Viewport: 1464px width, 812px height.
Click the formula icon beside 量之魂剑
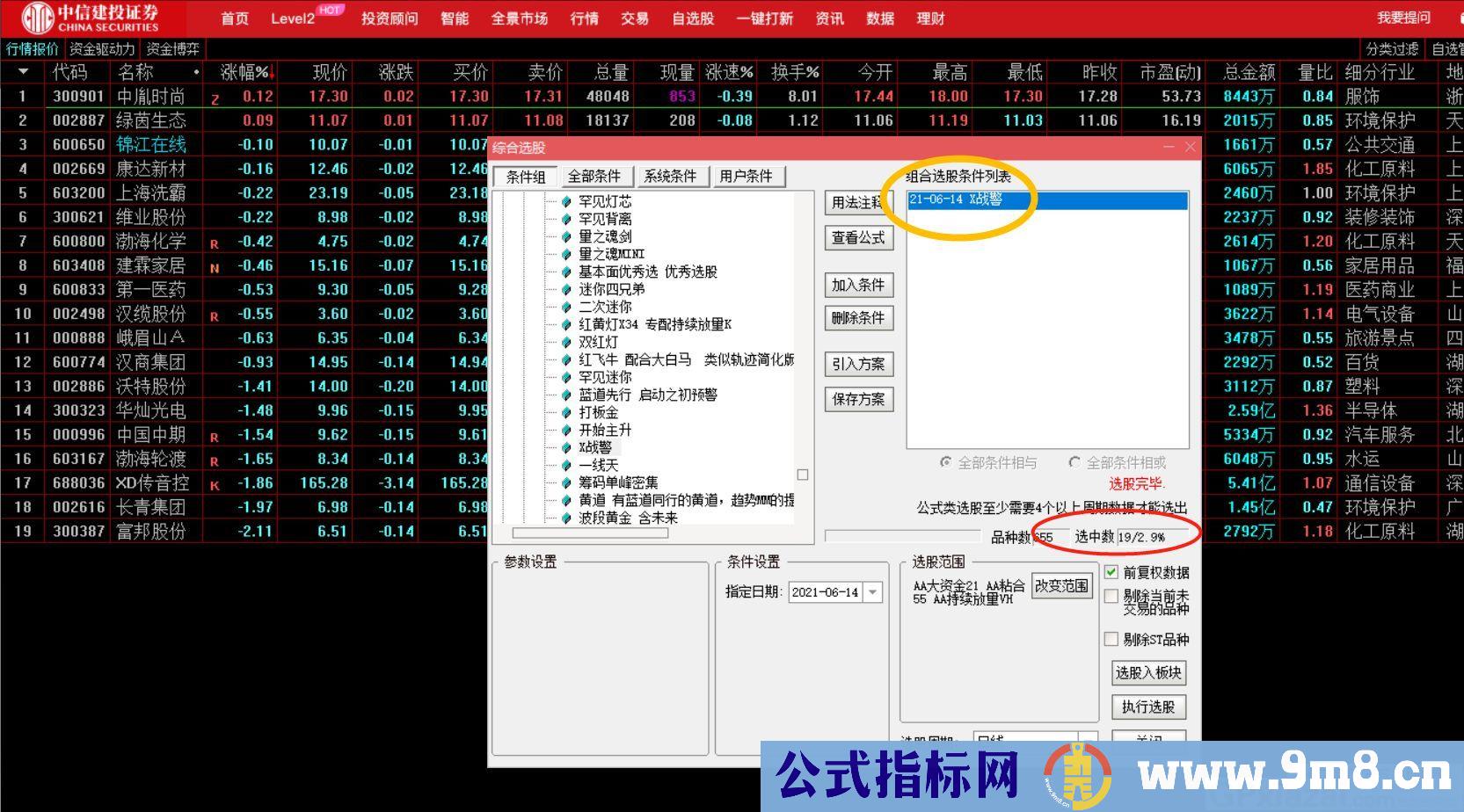tap(566, 236)
